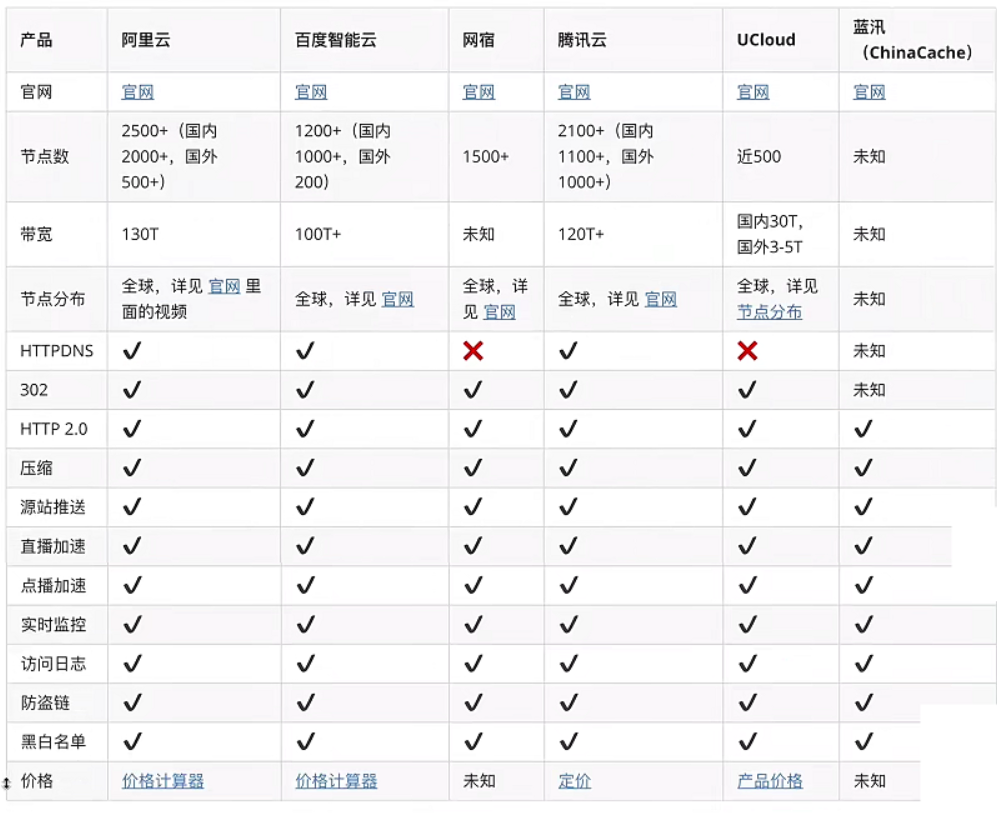Select UCloud node count 近500
Screen dimensions: 997x816
(759, 156)
